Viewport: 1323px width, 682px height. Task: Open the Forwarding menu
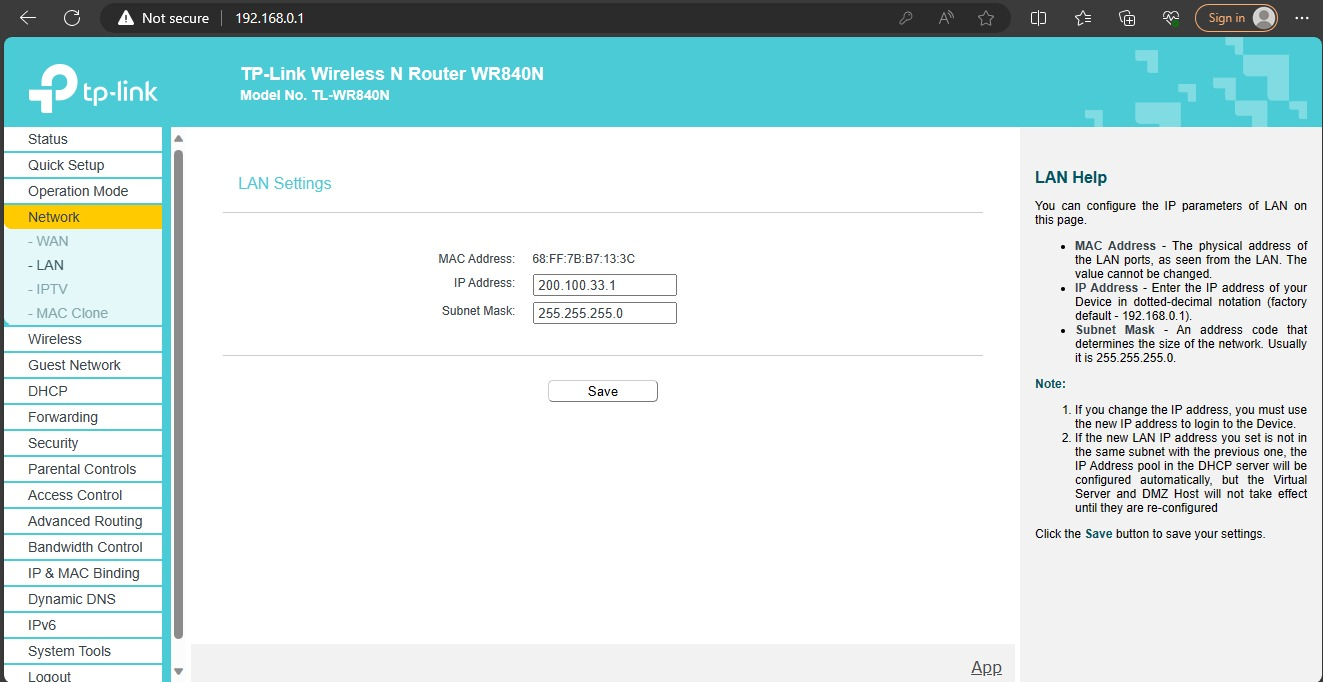83,417
